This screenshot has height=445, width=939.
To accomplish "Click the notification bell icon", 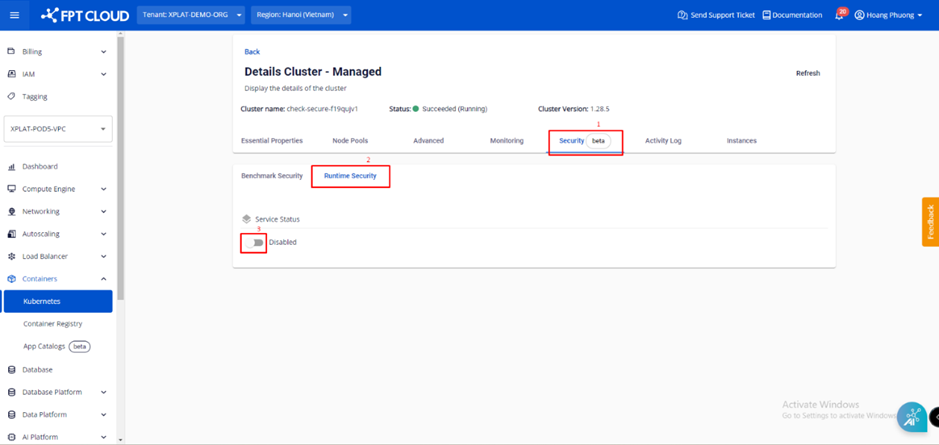I will point(839,15).
